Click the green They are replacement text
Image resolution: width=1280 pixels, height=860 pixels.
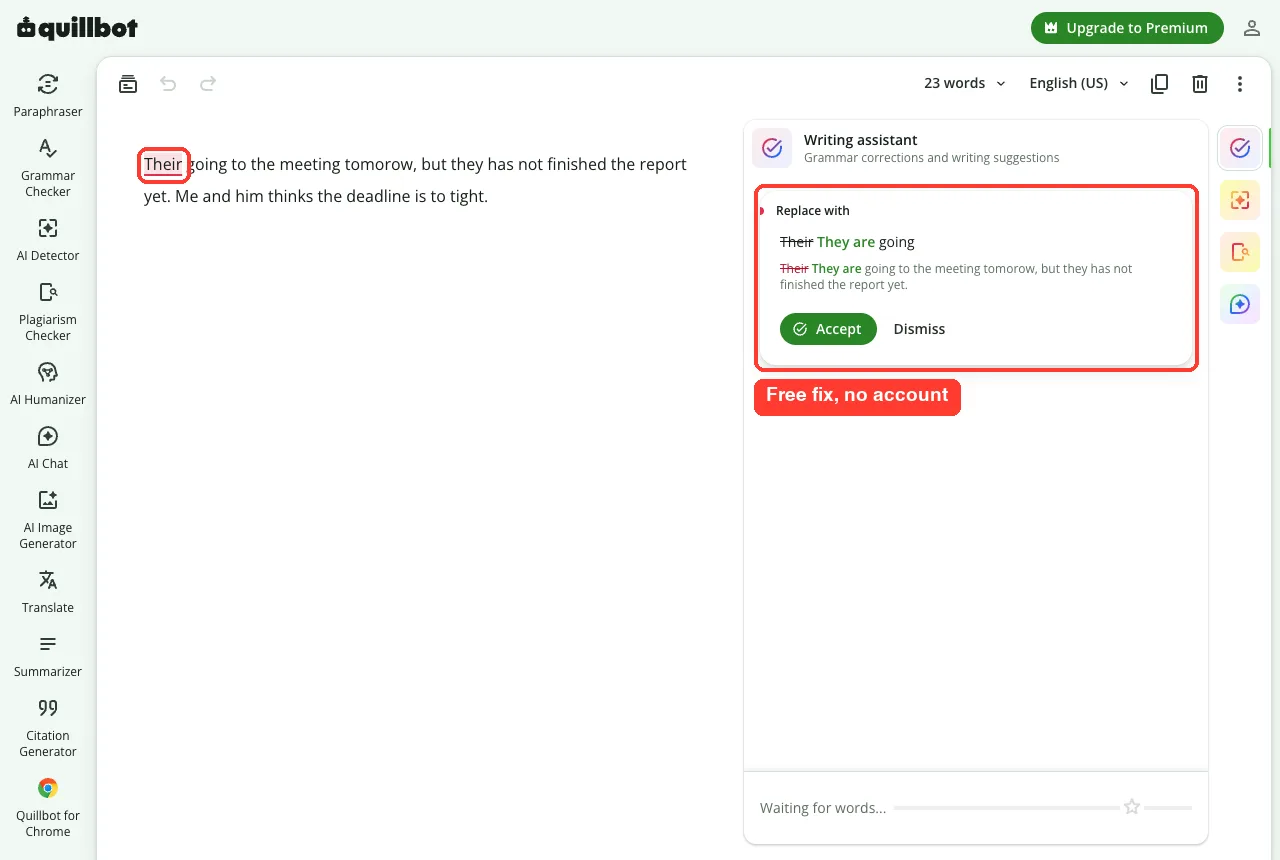(846, 242)
